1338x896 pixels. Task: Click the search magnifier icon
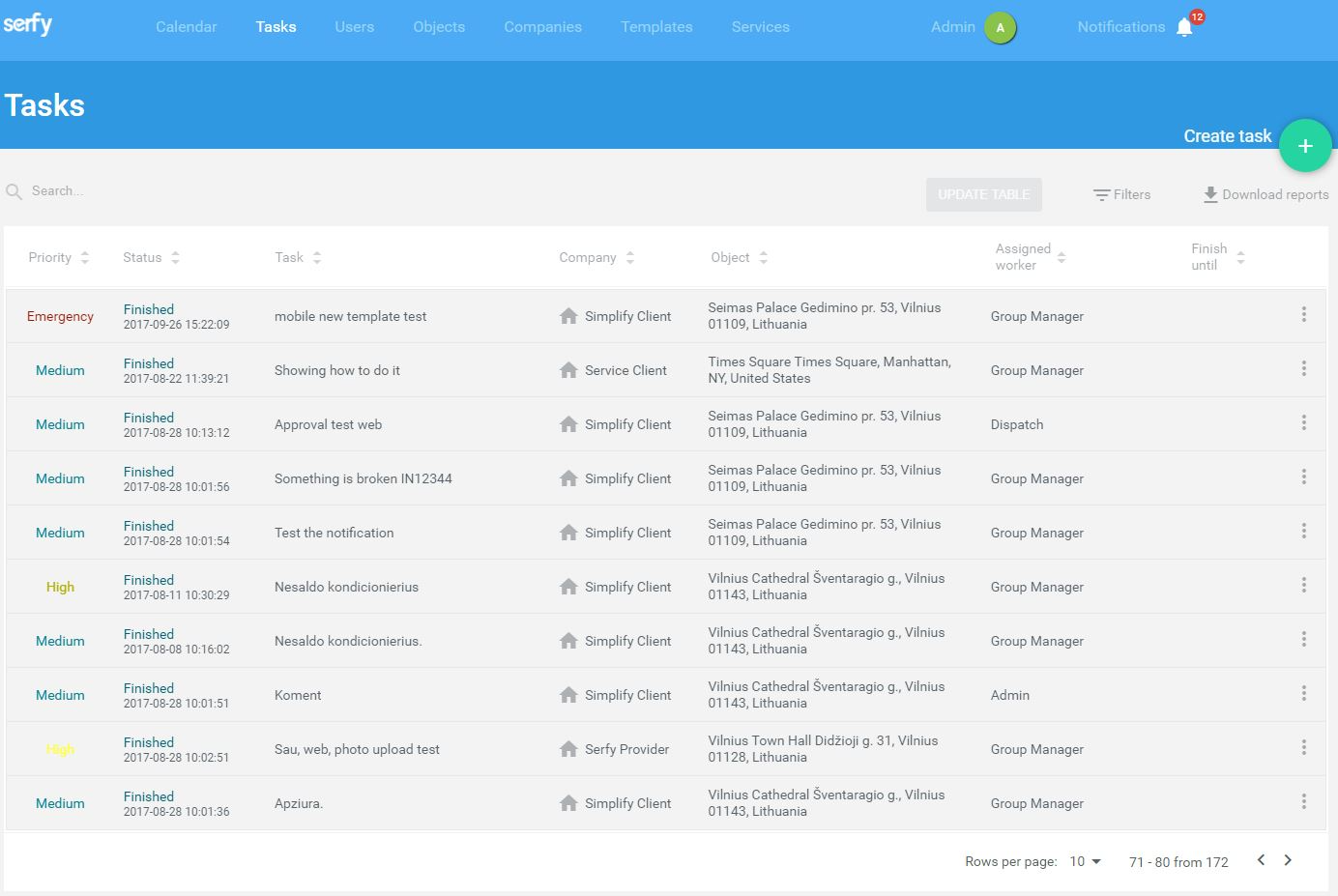(14, 190)
